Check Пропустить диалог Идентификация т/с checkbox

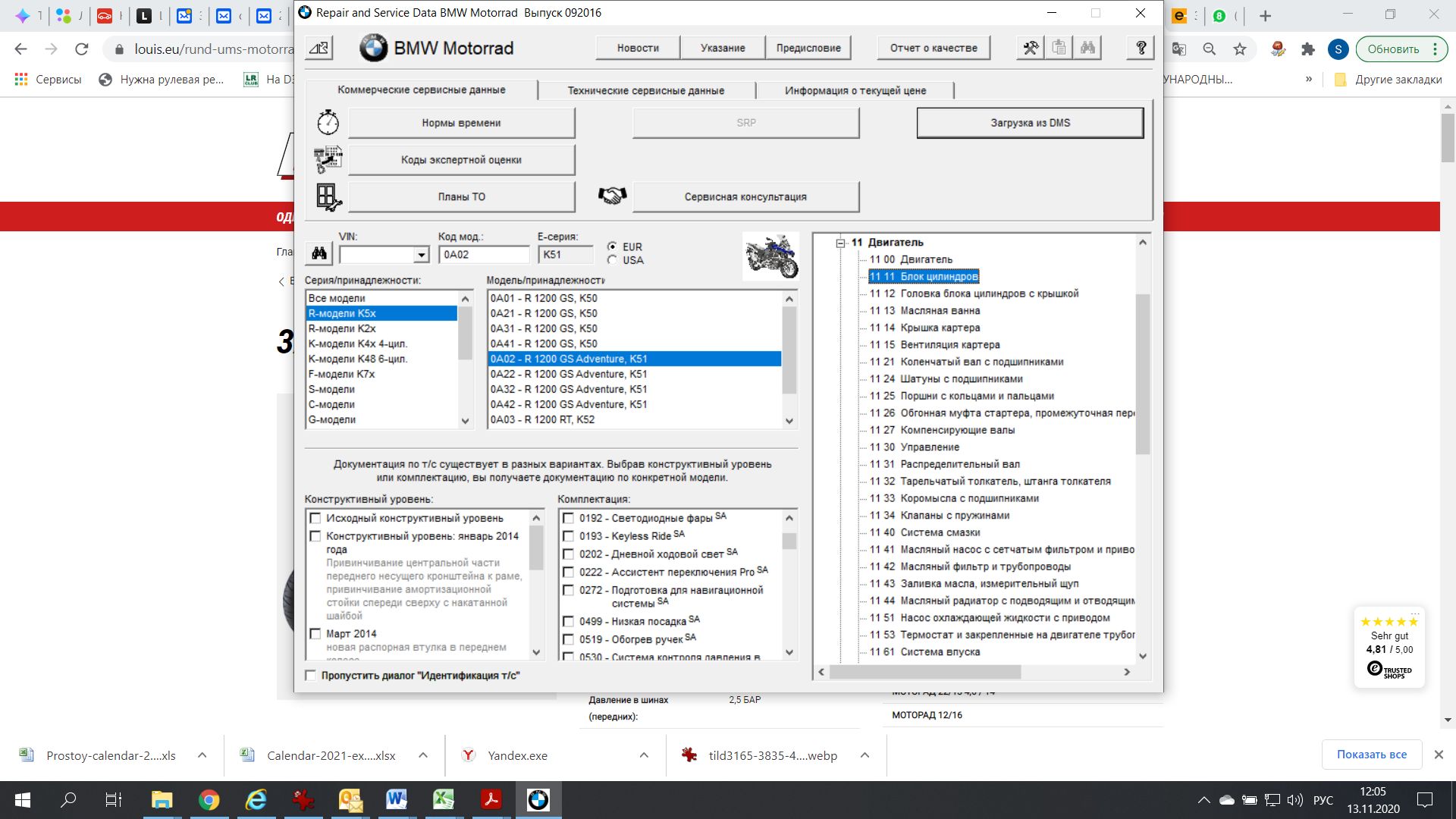pos(311,676)
